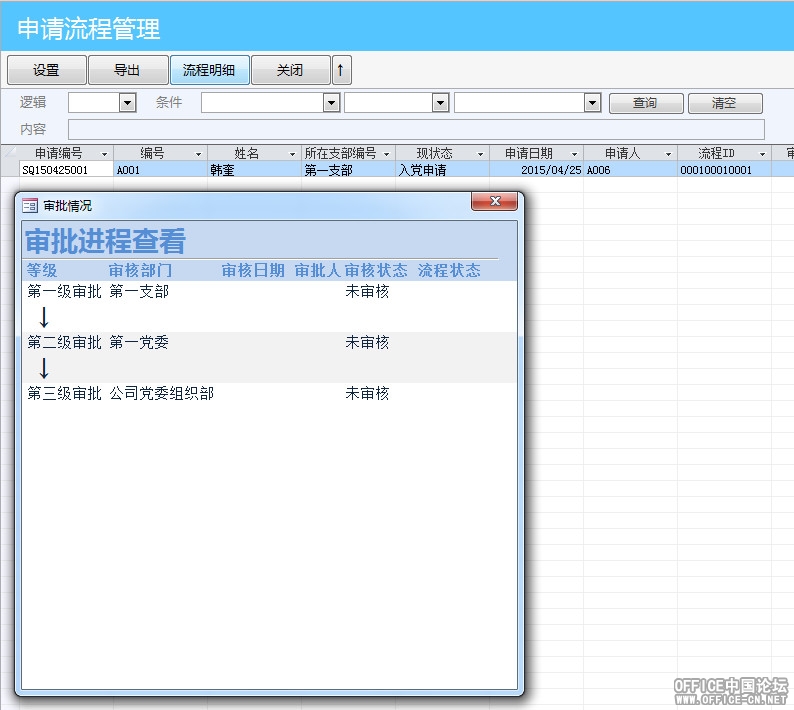The height and width of the screenshot is (710, 794).
Task: Select applicant cell A006
Action: [630, 170]
